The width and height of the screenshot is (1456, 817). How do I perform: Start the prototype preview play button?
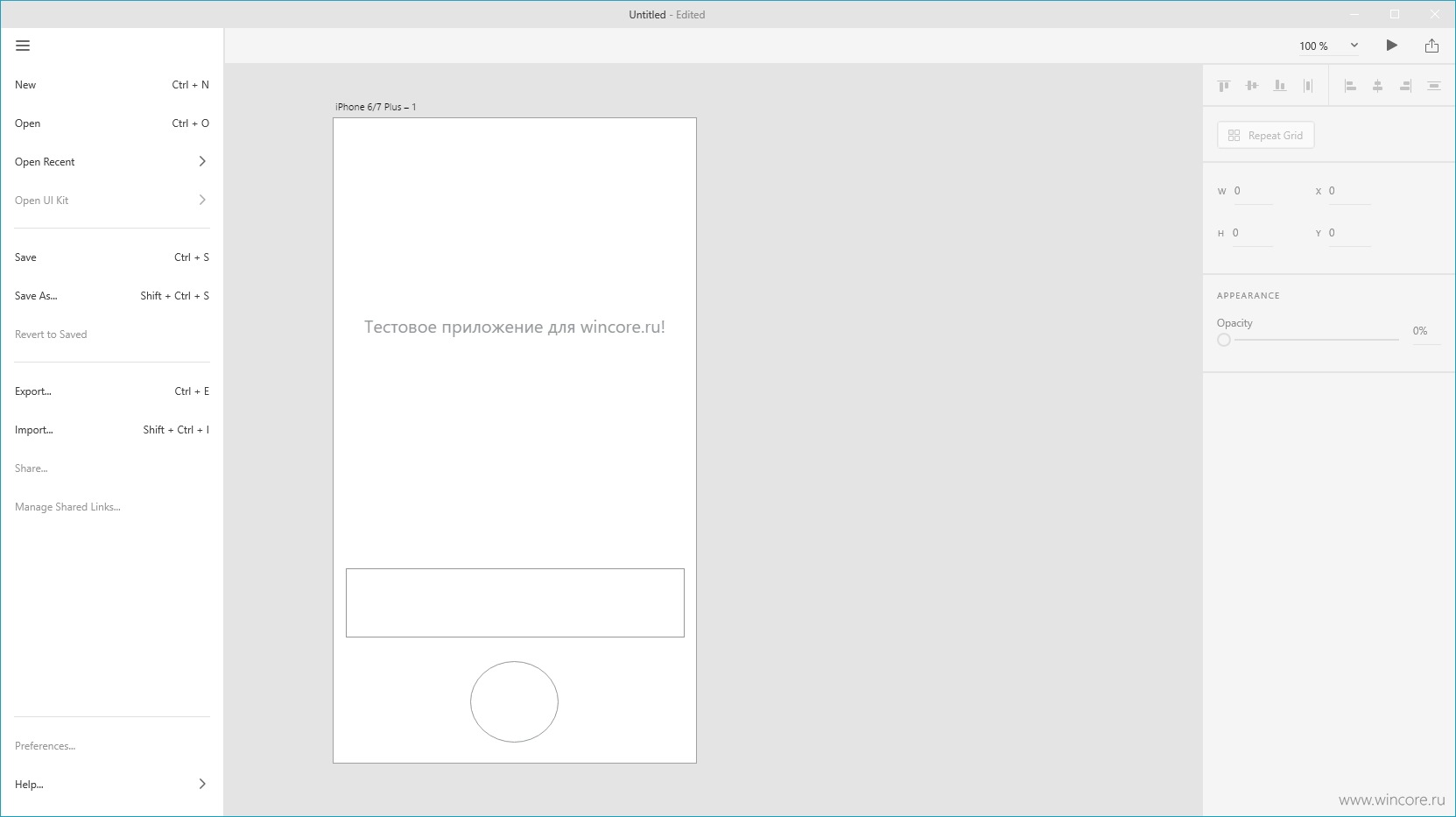[x=1392, y=46]
